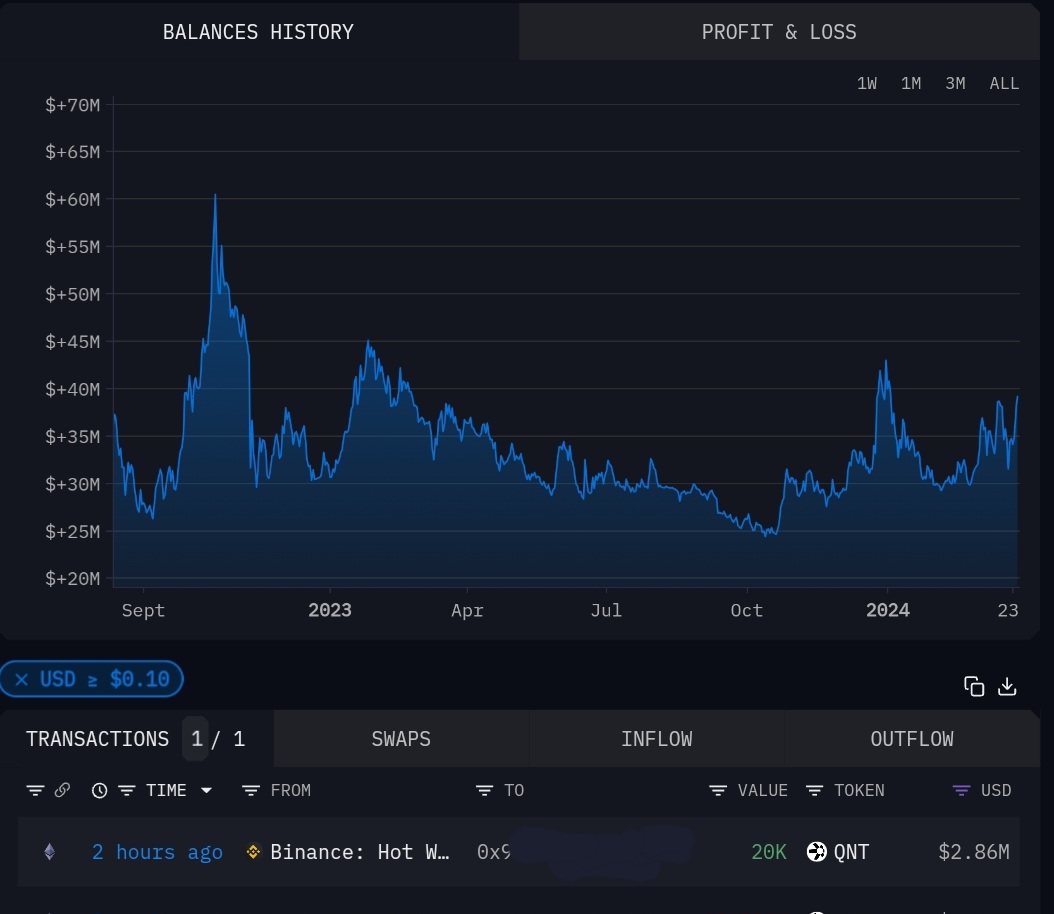Click the clock icon next to TIME

pos(98,790)
